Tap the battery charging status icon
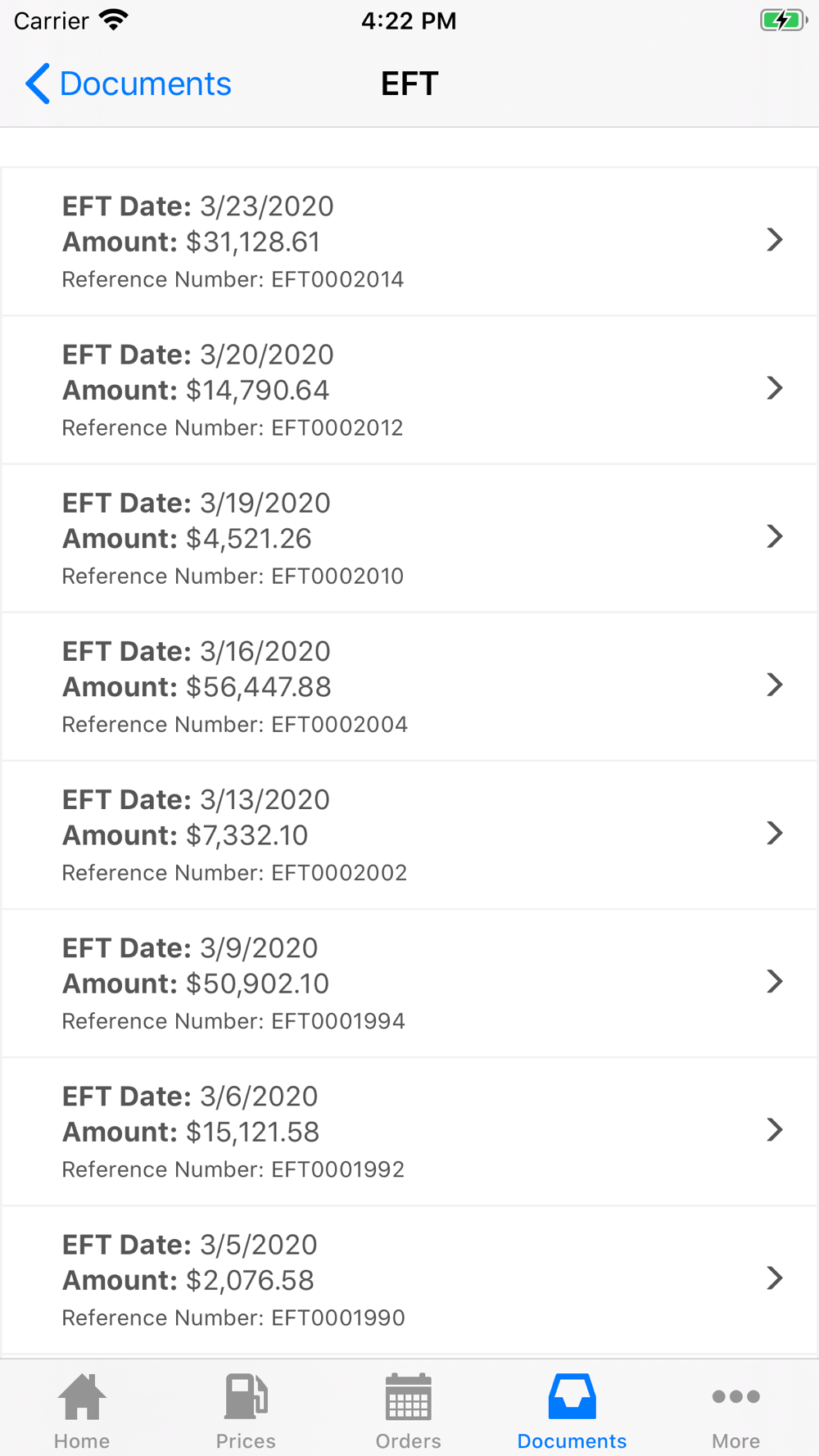Screen dimensions: 819x1456 click(784, 20)
